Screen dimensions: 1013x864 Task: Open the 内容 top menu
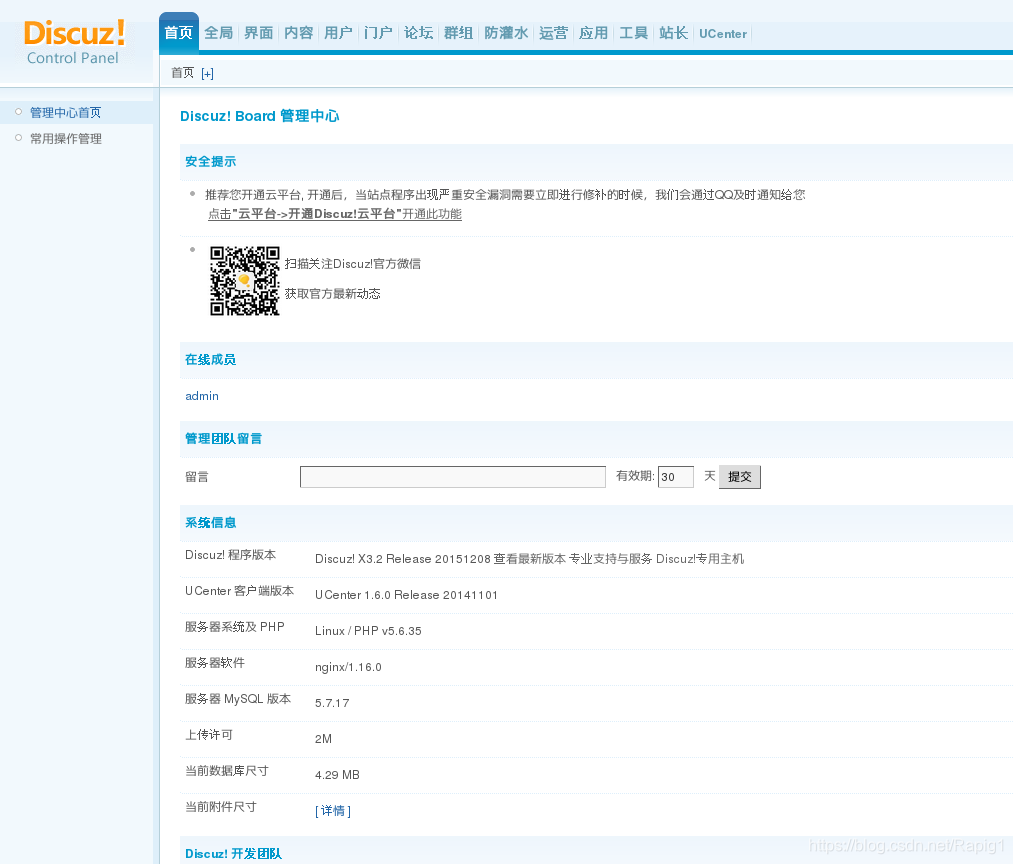pyautogui.click(x=298, y=33)
